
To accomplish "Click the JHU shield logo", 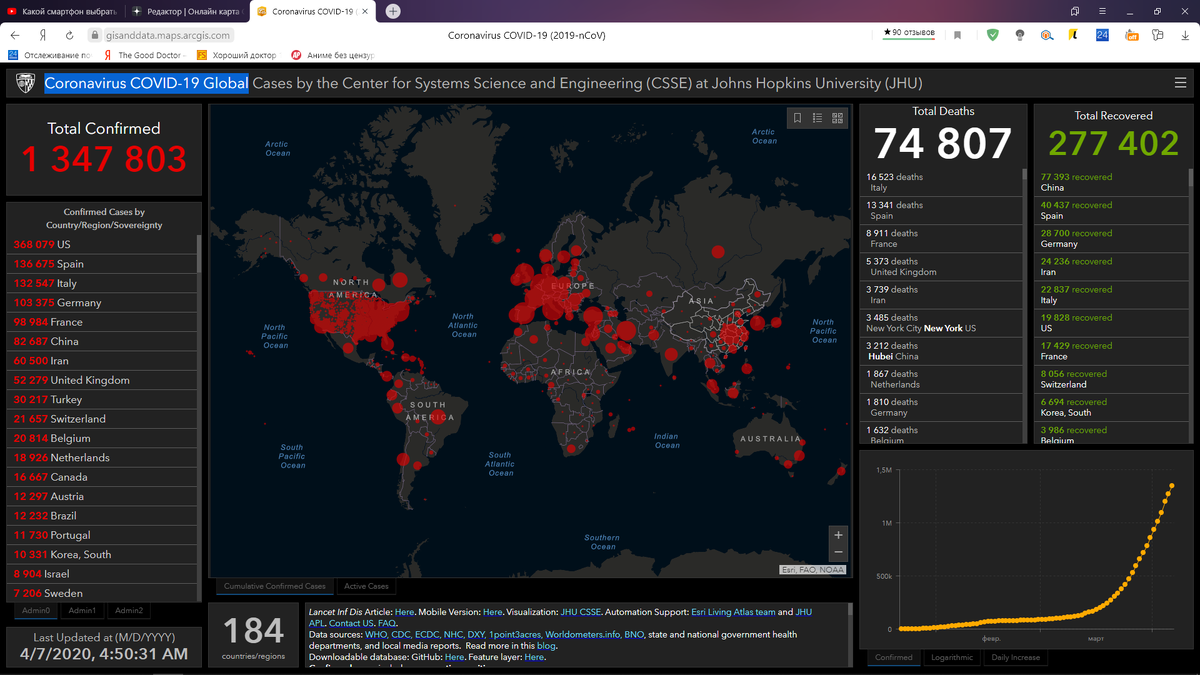I will click(x=25, y=83).
